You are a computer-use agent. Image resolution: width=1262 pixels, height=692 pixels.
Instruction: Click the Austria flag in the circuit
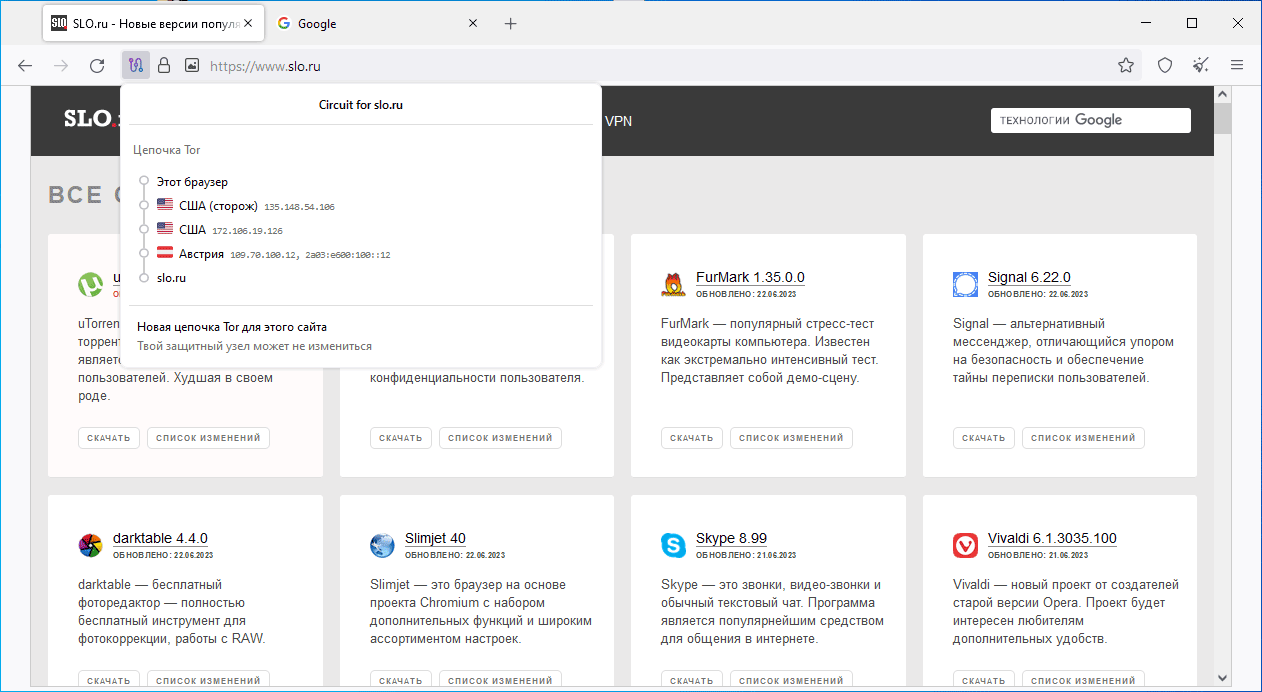[x=165, y=254]
